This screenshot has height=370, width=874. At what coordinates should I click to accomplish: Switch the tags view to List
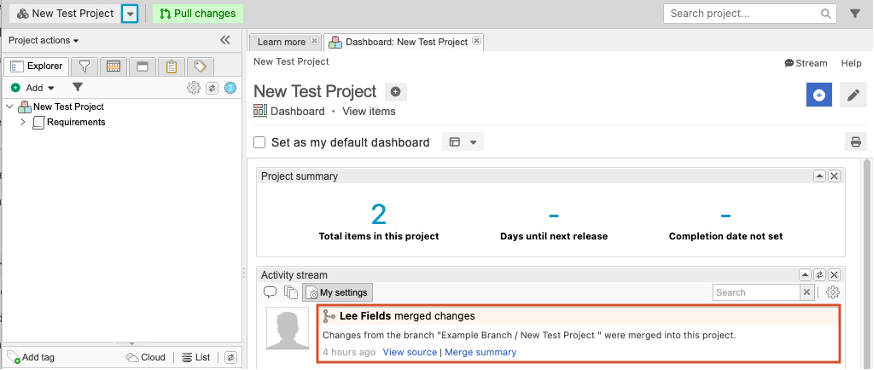point(196,357)
